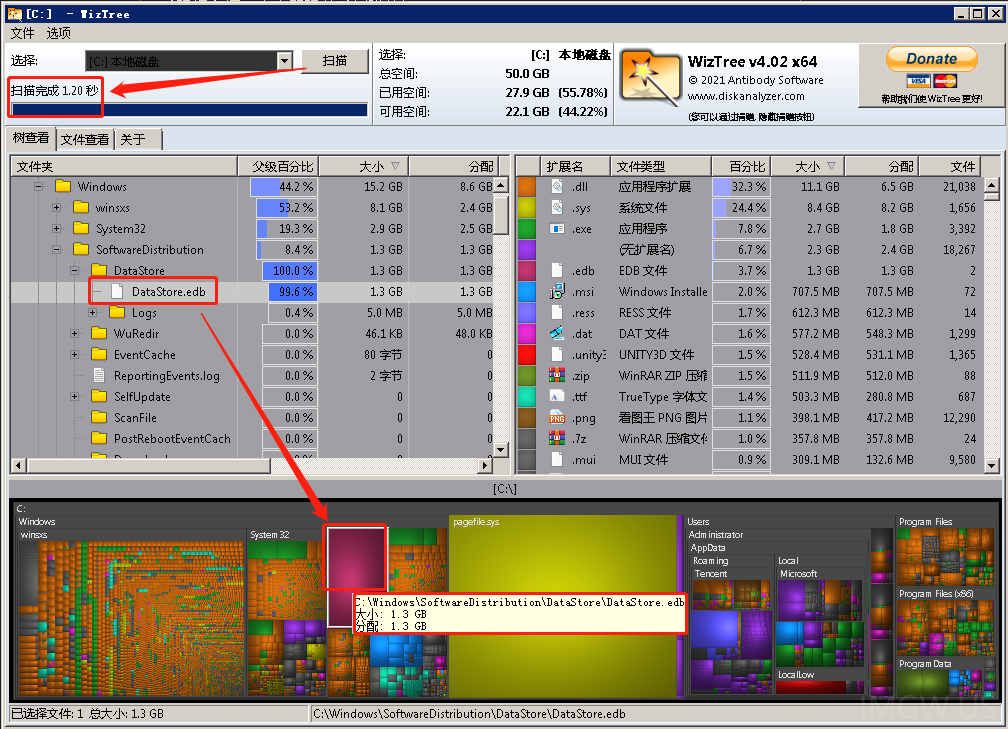Sort folder tree by 大小 column
Image resolution: width=1008 pixels, height=729 pixels.
tap(363, 166)
